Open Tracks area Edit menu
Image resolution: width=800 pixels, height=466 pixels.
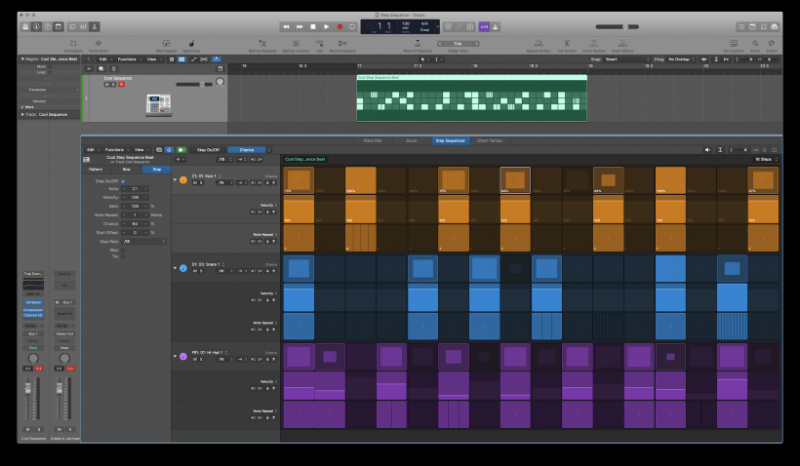pos(105,59)
